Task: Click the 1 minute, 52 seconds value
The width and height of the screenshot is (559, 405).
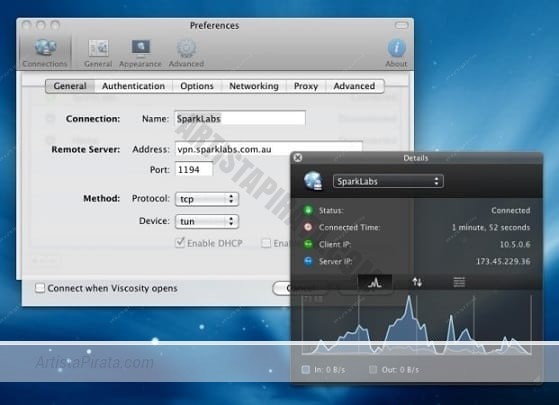Action: pos(491,227)
